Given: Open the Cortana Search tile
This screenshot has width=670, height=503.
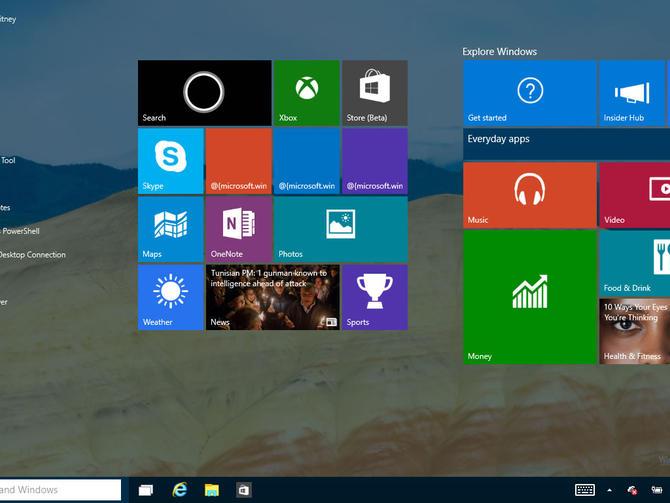Looking at the screenshot, I should tap(204, 93).
